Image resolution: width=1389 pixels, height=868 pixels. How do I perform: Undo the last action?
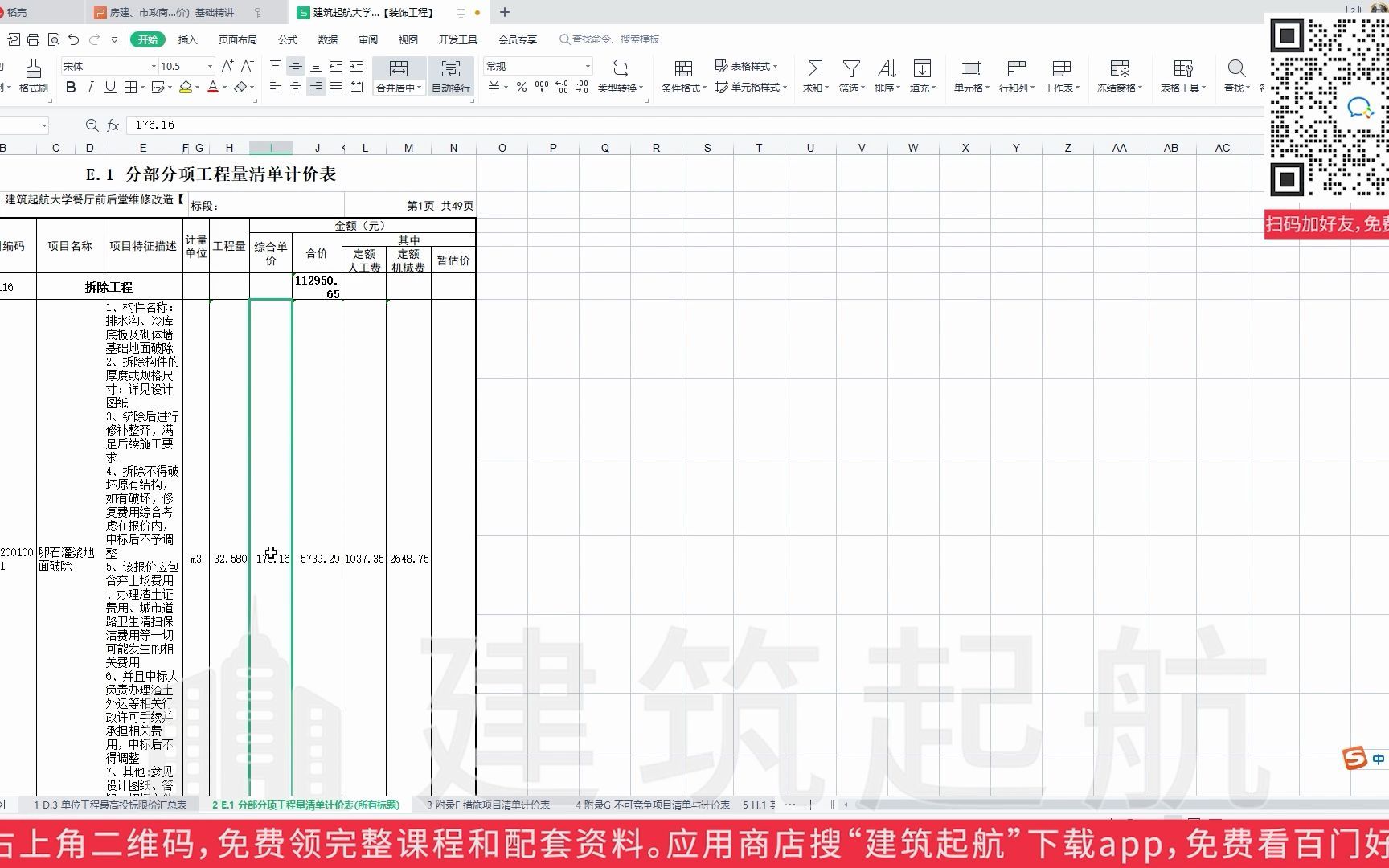74,39
